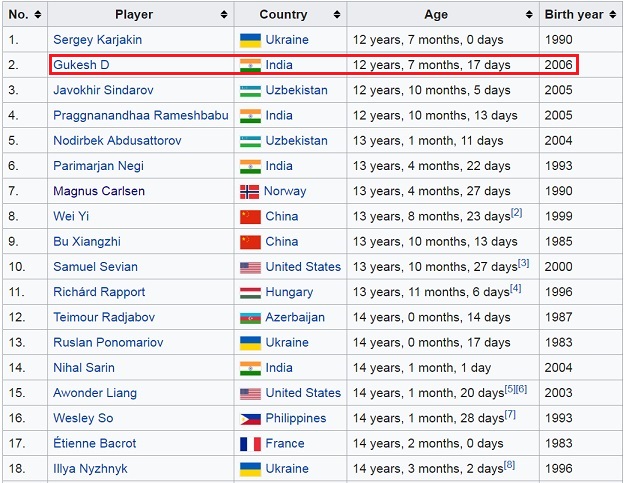Click the Hungary flag icon
Viewport: 626px width, 483px height.
coord(250,292)
